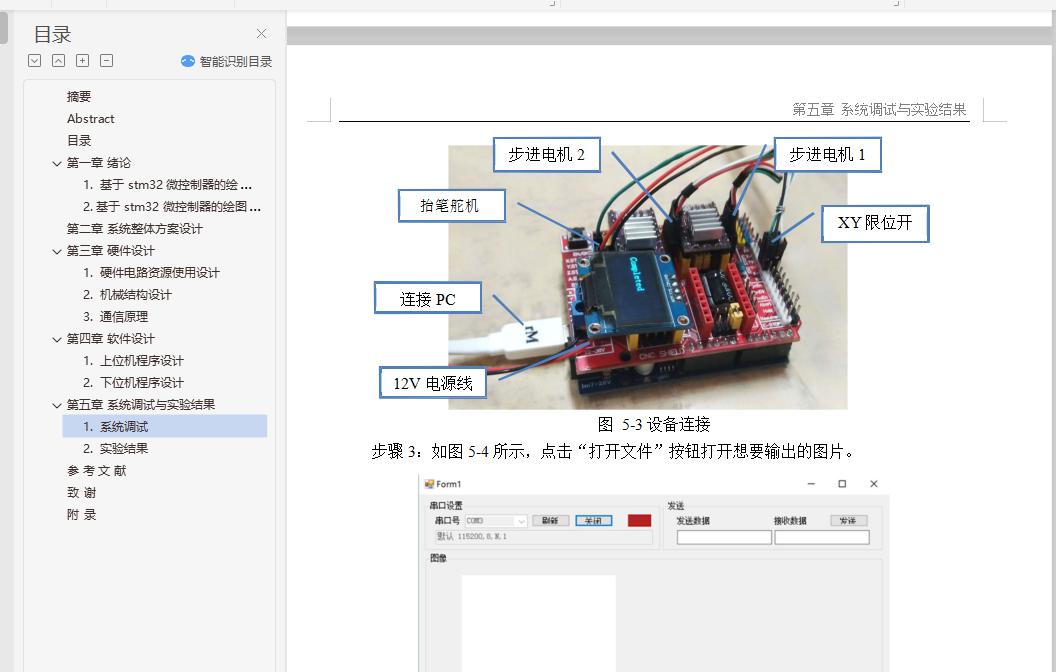Click the collapse-levels up-arrow icon
1056x672 pixels.
pyautogui.click(x=59, y=61)
